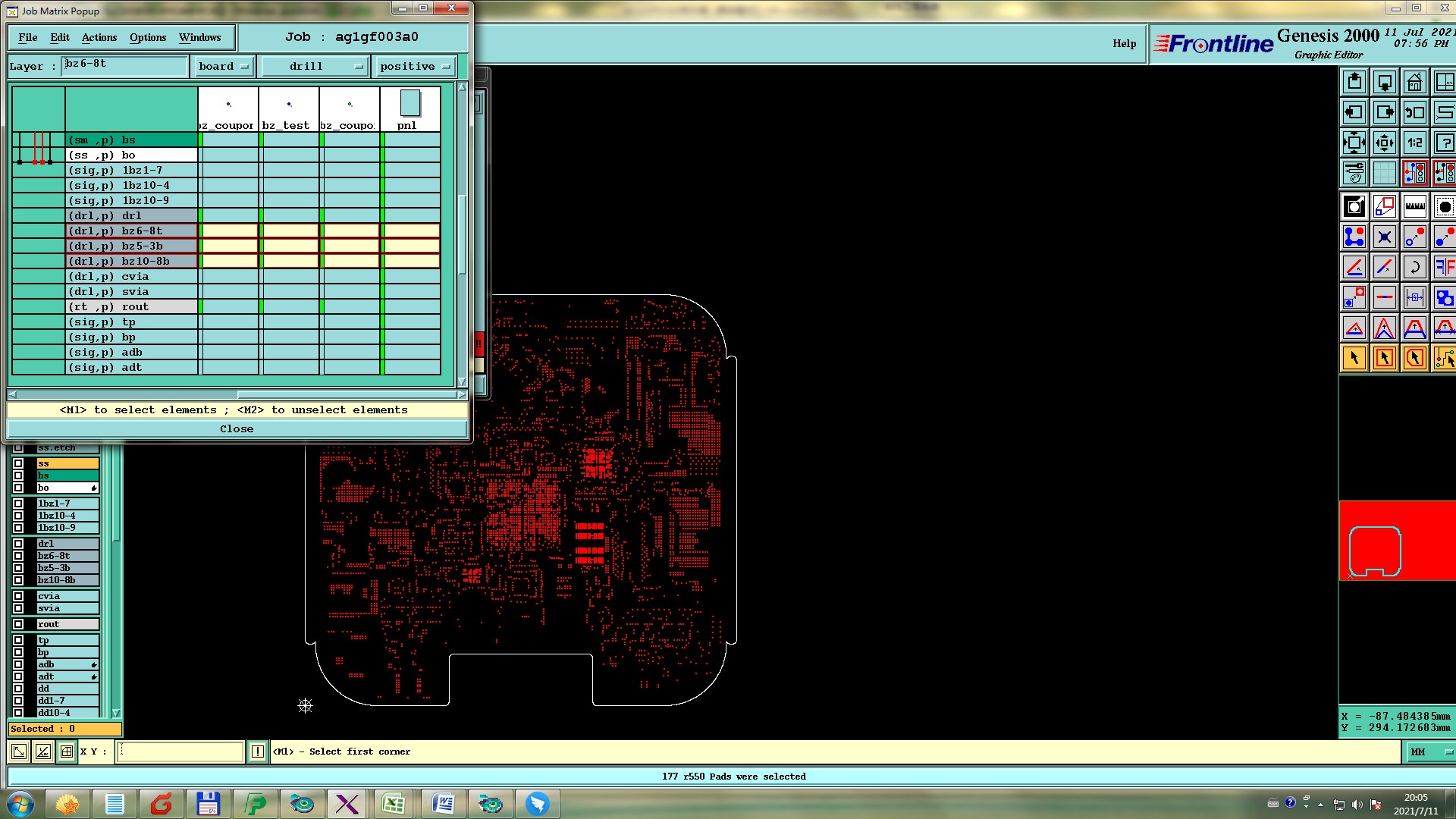
Task: Enable the checkbox beside layer cvia
Action: click(x=18, y=596)
